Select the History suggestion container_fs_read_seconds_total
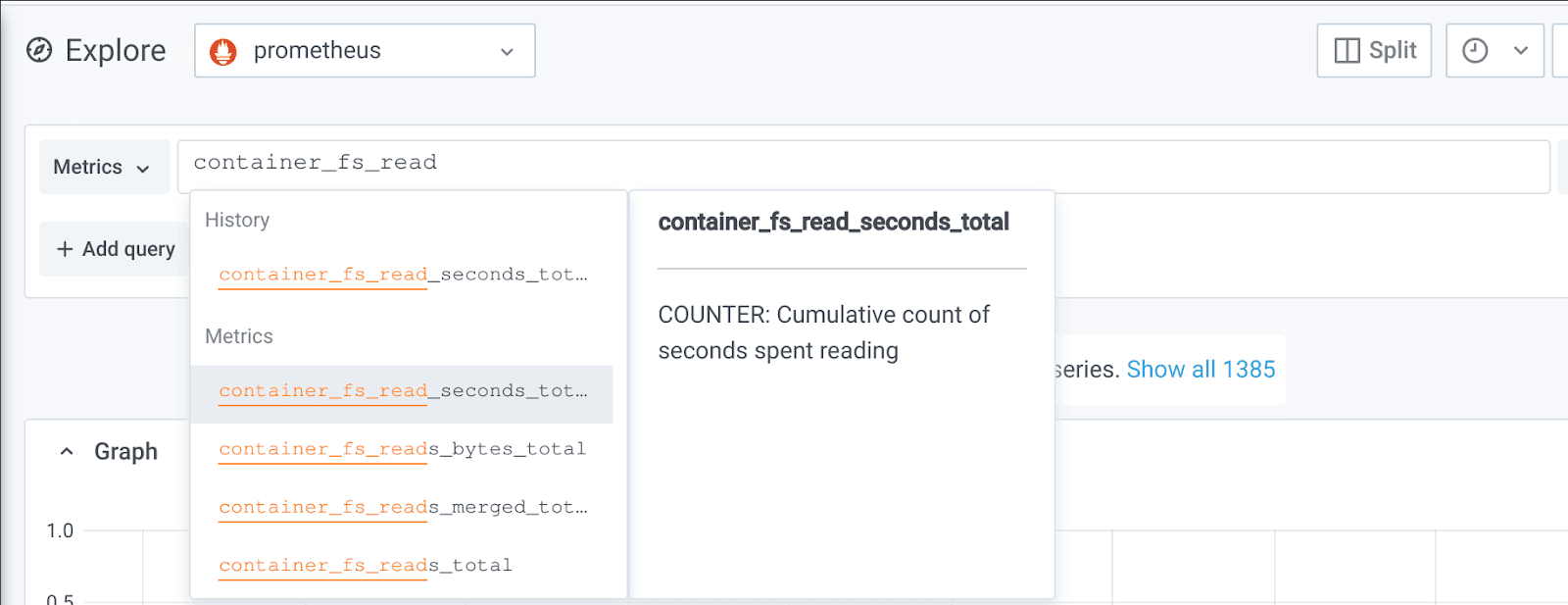Image resolution: width=1568 pixels, height=605 pixels. 403,275
